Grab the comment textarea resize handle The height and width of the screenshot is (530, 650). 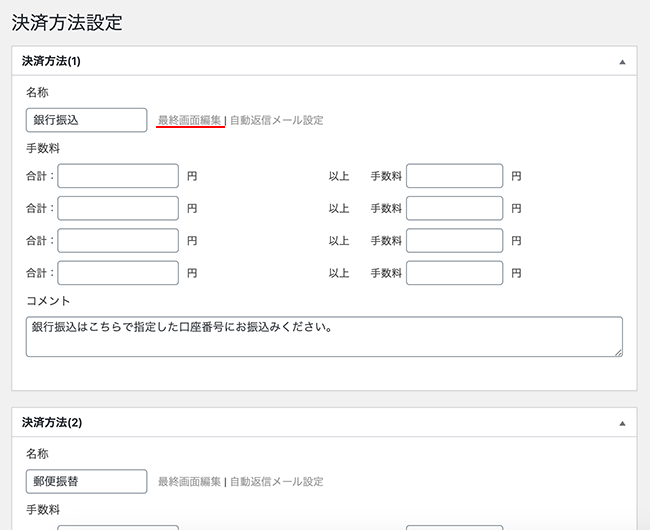click(618, 353)
